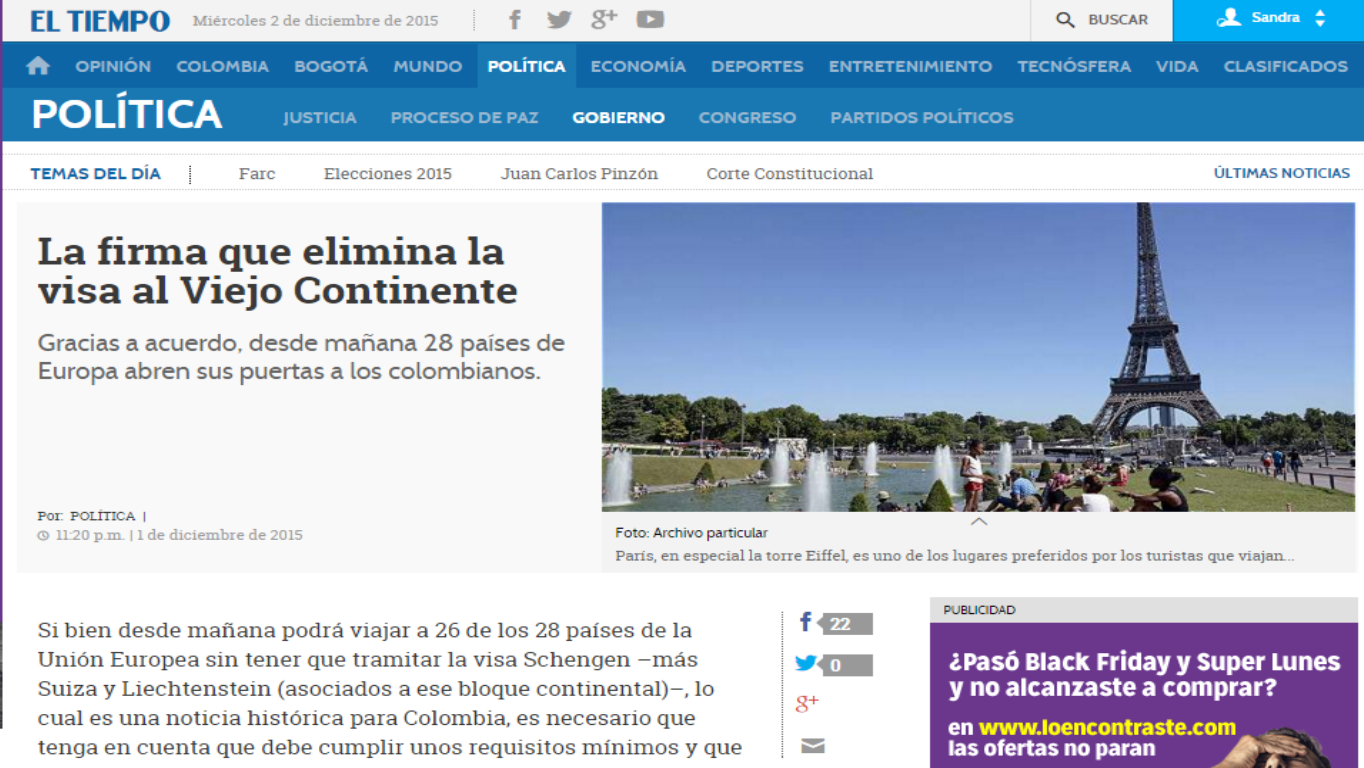Click the POLÍTICA author byline

coord(102,516)
